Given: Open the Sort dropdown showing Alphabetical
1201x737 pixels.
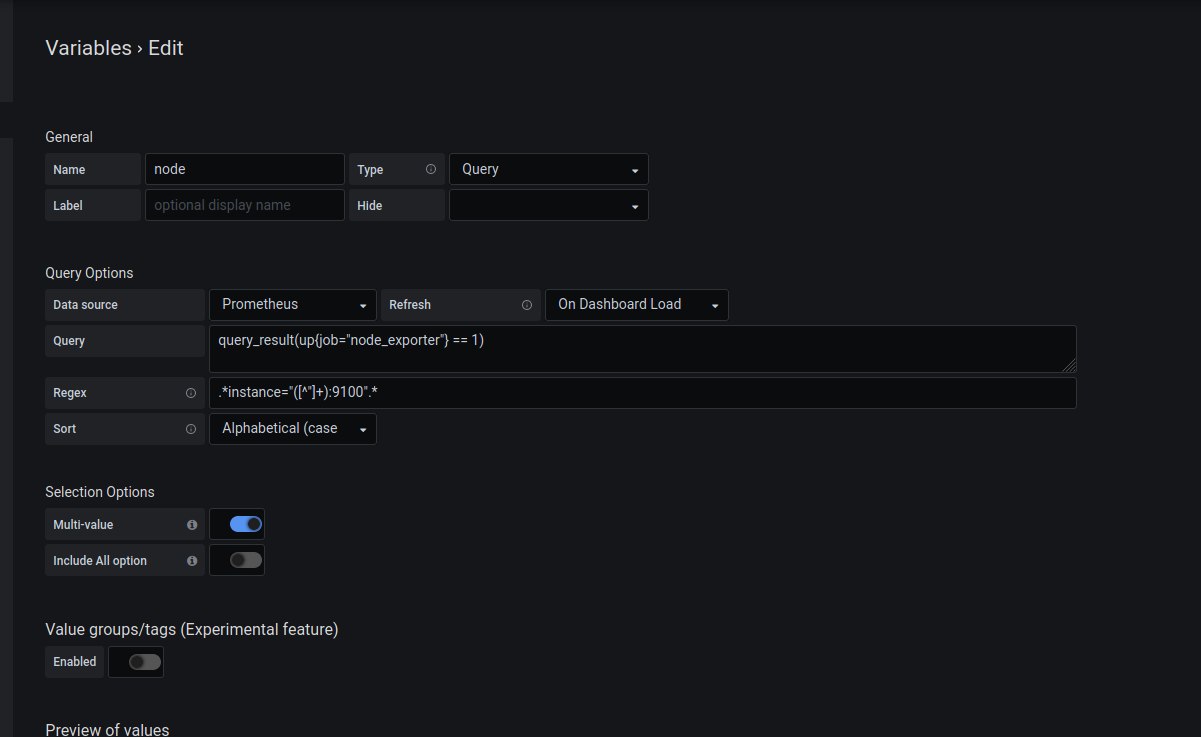Looking at the screenshot, I should (293, 428).
